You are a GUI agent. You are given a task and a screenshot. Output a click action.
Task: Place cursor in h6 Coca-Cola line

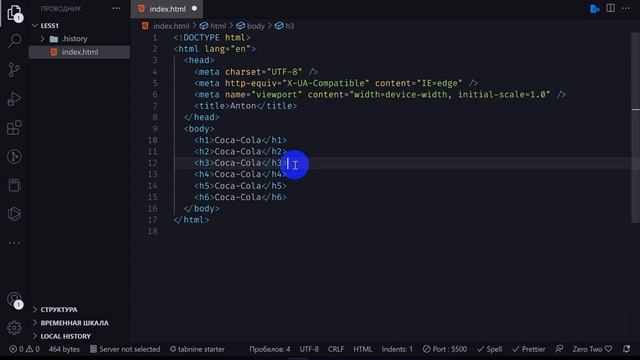click(240, 198)
